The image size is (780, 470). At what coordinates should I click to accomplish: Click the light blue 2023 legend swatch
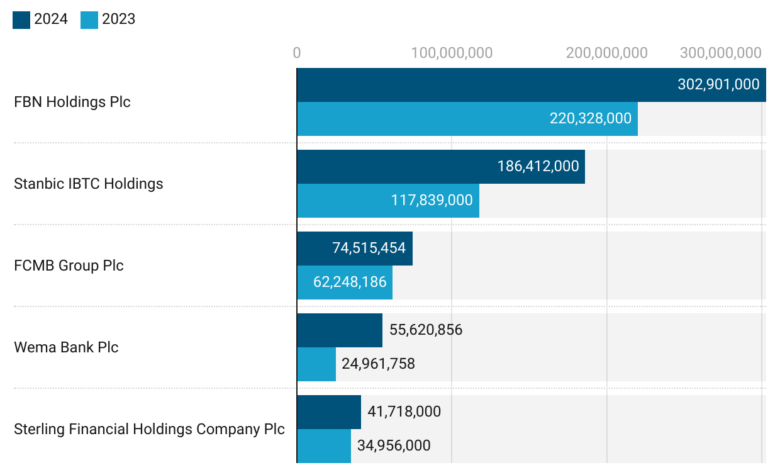pos(89,20)
